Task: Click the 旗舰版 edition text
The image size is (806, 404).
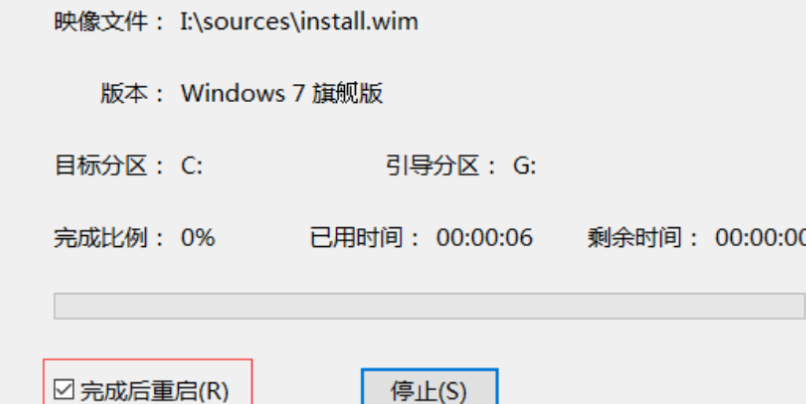Action: click(347, 94)
